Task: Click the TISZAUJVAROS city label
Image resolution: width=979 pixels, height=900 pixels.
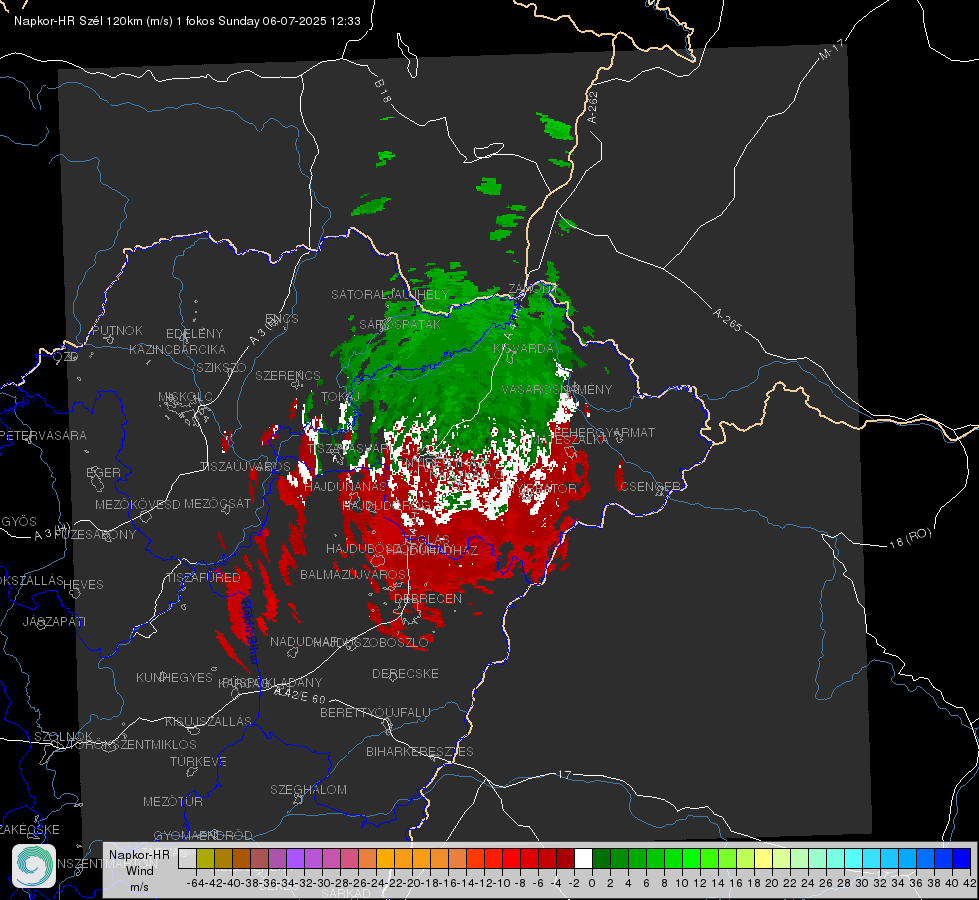Action: (245, 467)
